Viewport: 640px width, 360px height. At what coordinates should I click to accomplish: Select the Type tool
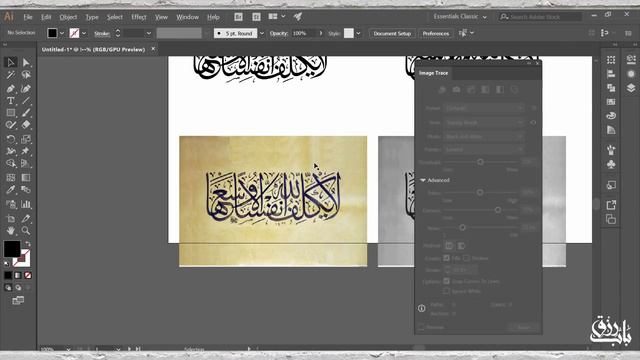[x=11, y=100]
